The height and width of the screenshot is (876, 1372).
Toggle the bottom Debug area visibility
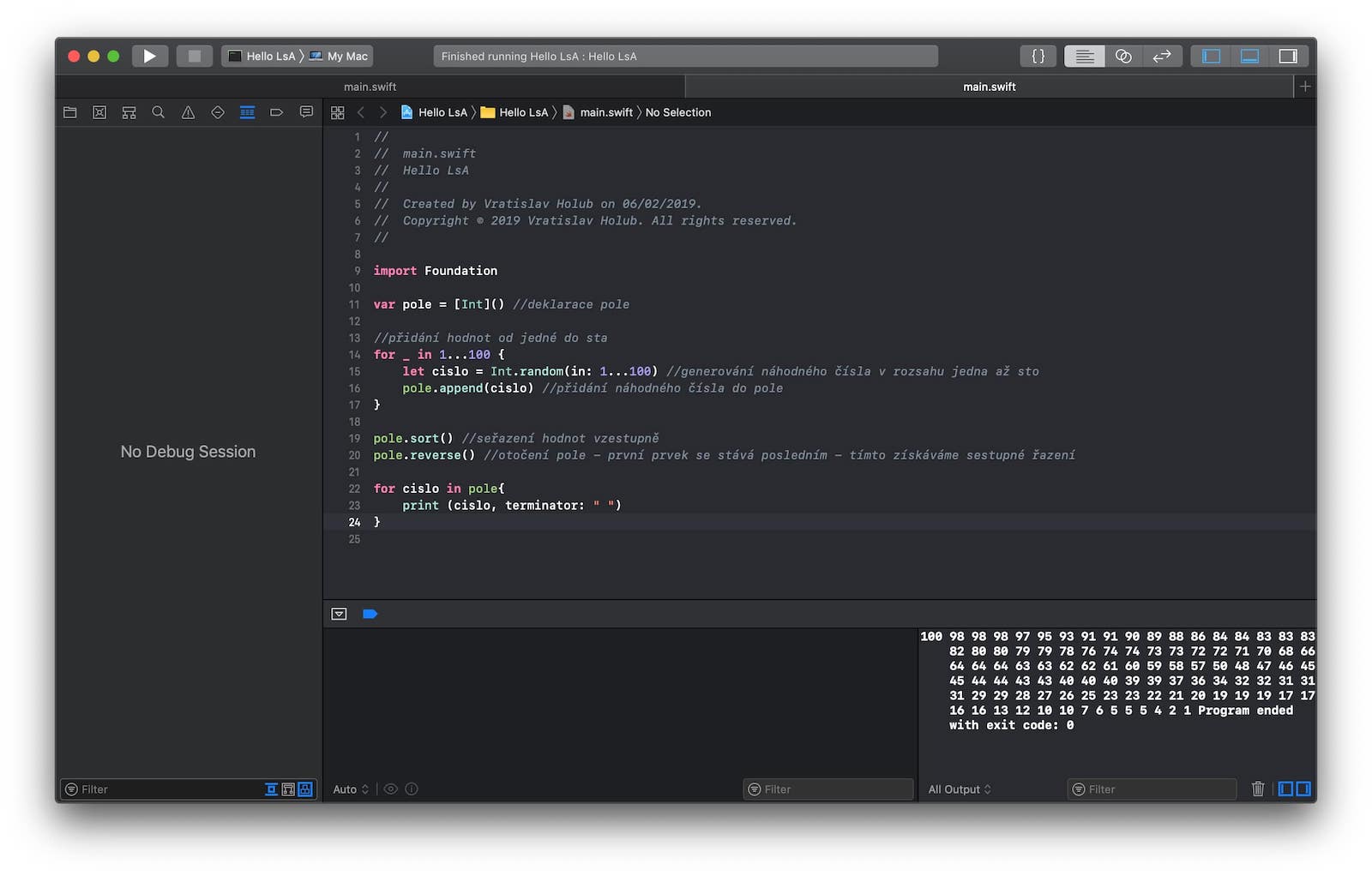click(1249, 57)
